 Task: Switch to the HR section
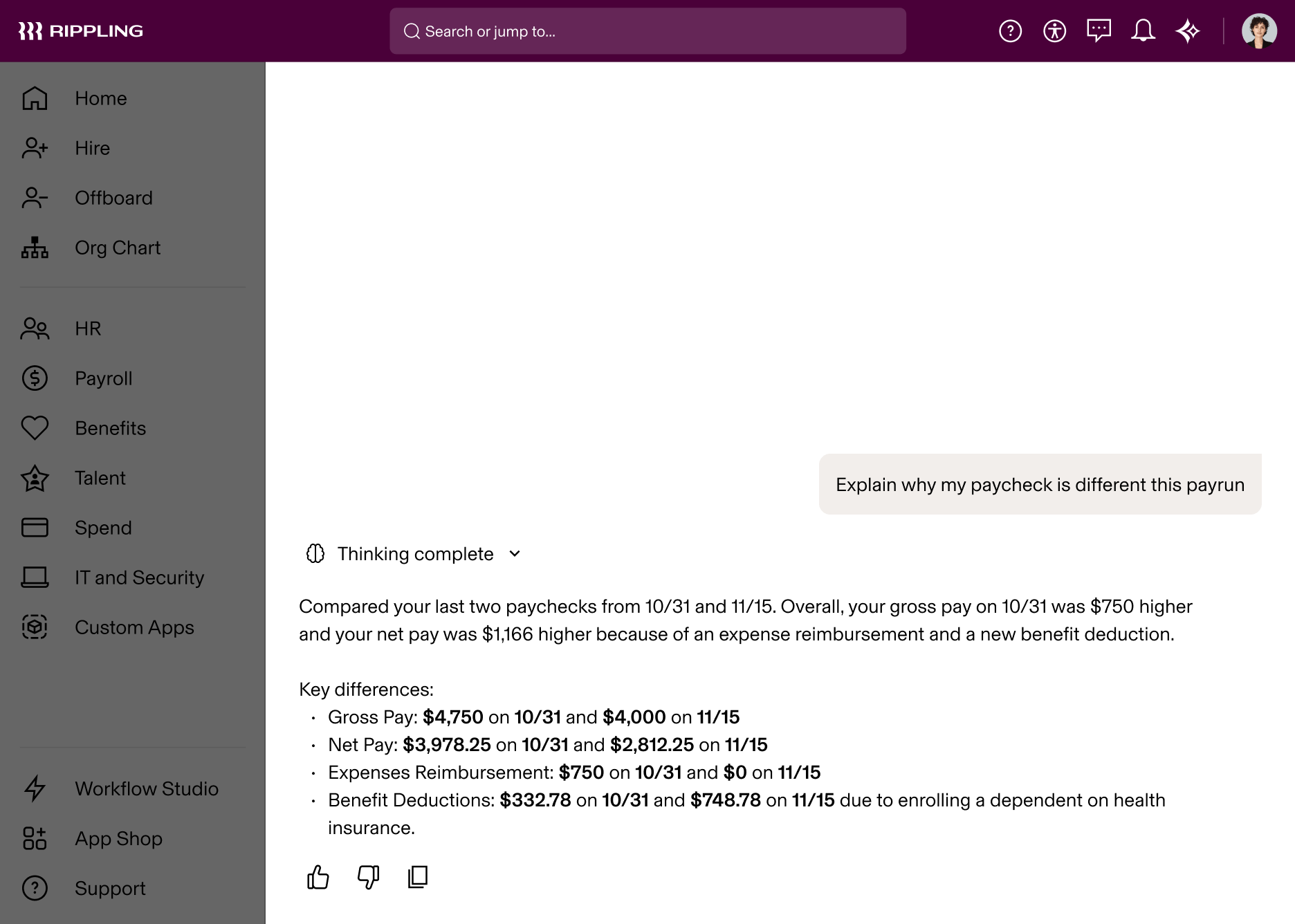tap(87, 329)
